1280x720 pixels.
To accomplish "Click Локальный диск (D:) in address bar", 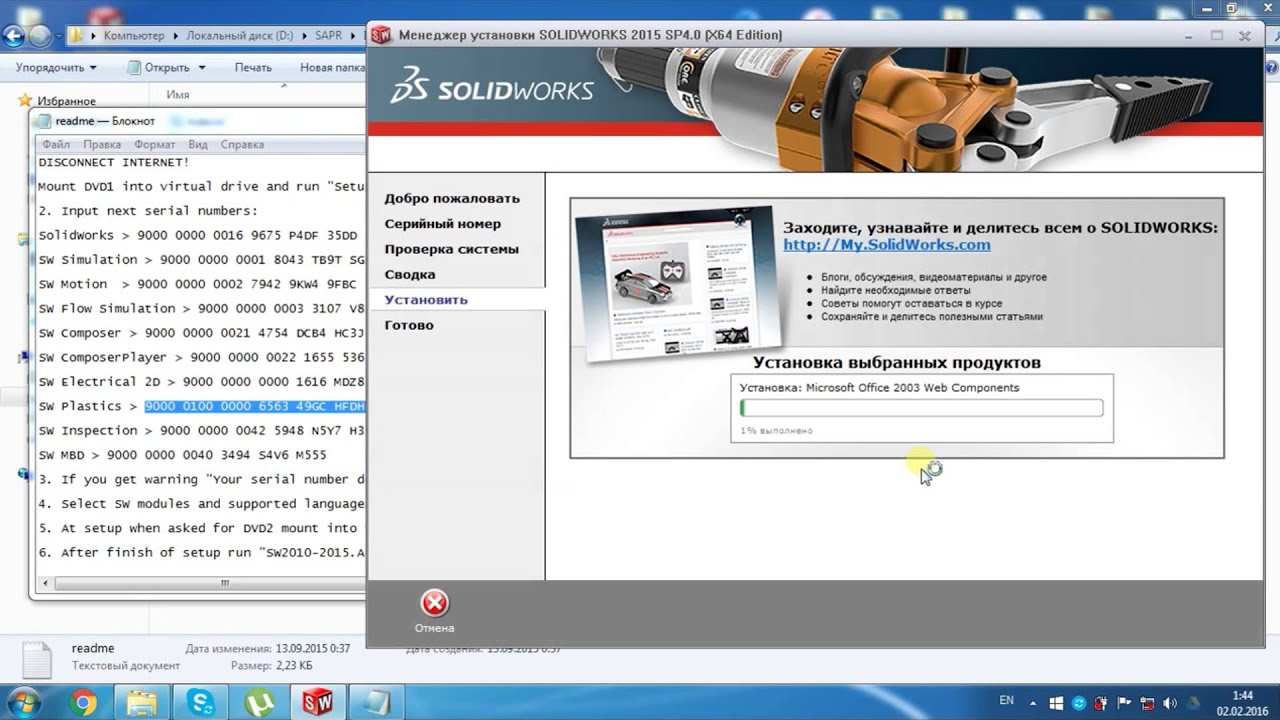I will pos(240,36).
